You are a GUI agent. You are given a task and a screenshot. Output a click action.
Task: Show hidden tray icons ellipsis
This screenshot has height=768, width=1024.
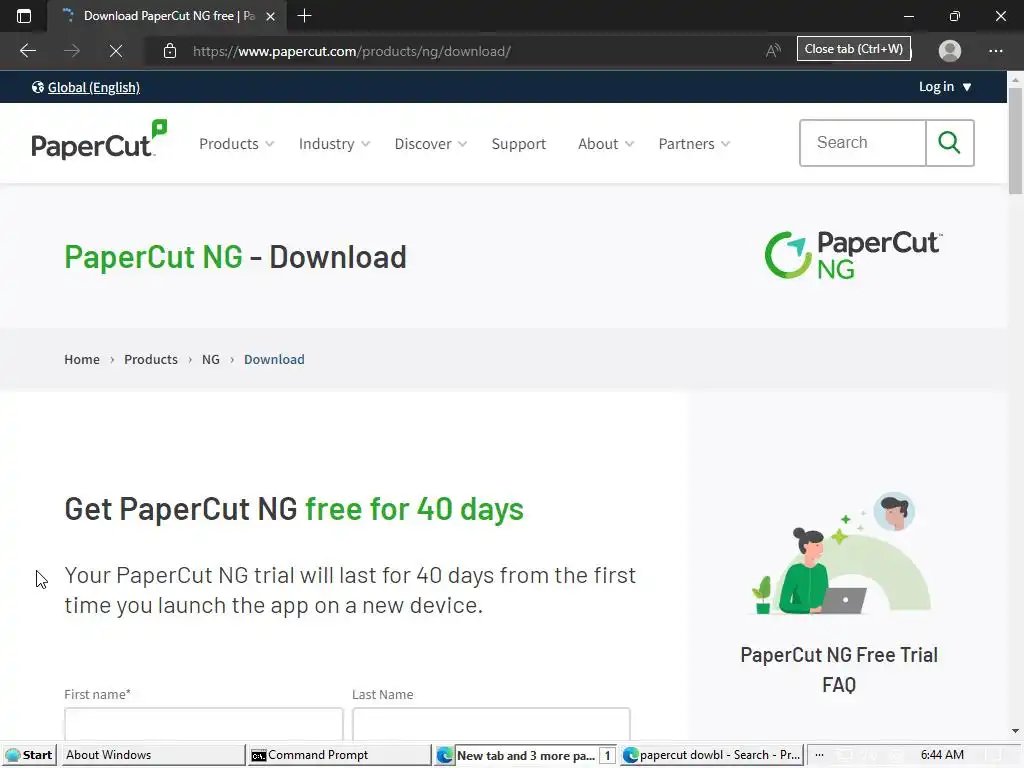coord(819,755)
